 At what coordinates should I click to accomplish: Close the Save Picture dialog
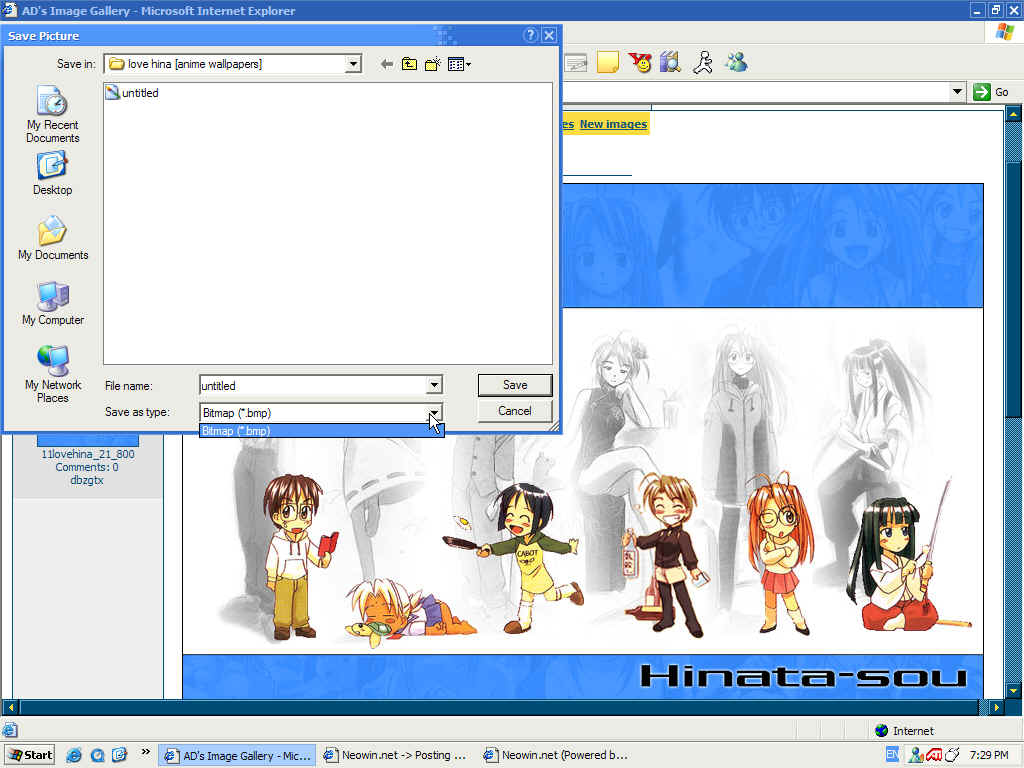[x=550, y=35]
